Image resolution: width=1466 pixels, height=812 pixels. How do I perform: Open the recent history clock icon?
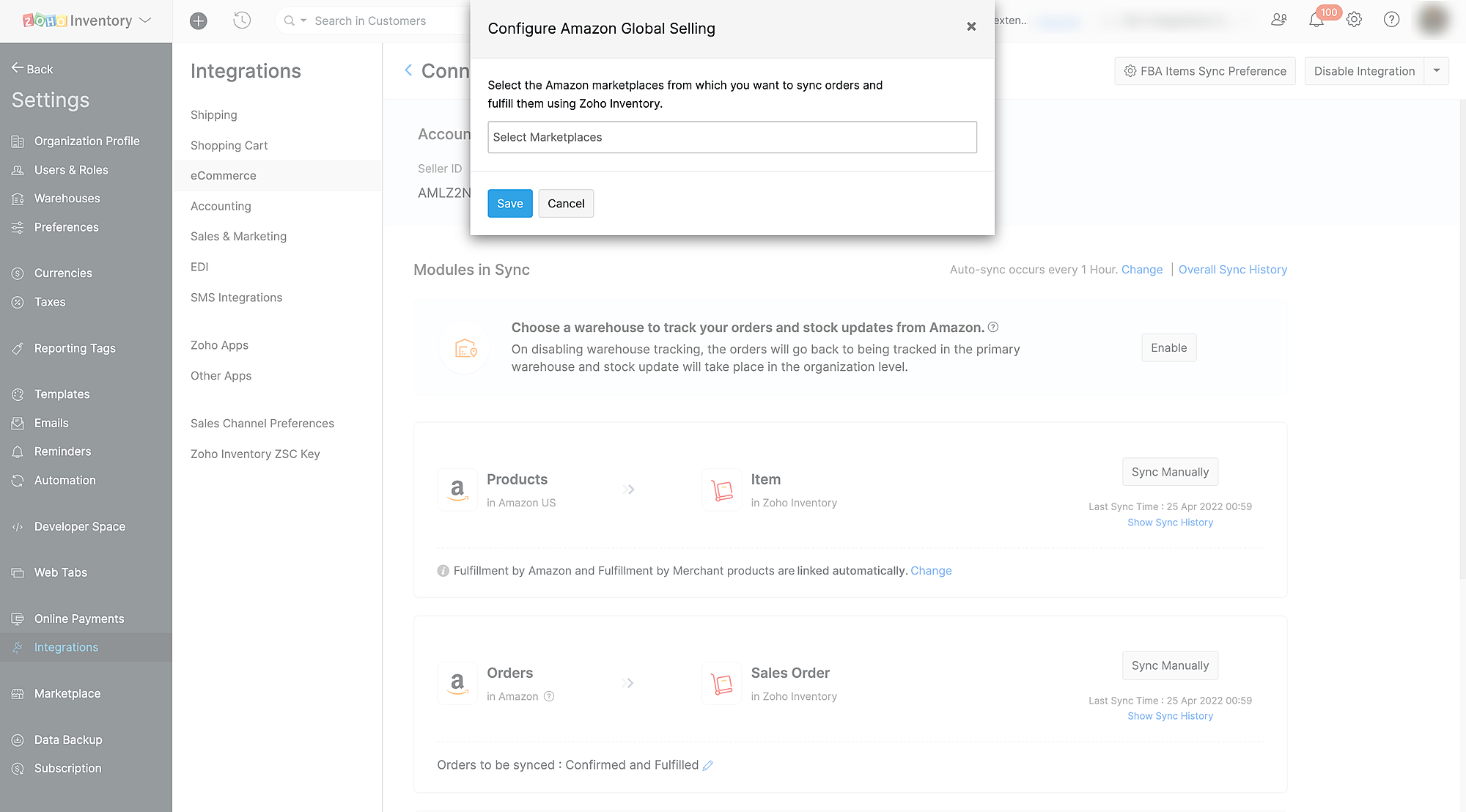point(242,21)
